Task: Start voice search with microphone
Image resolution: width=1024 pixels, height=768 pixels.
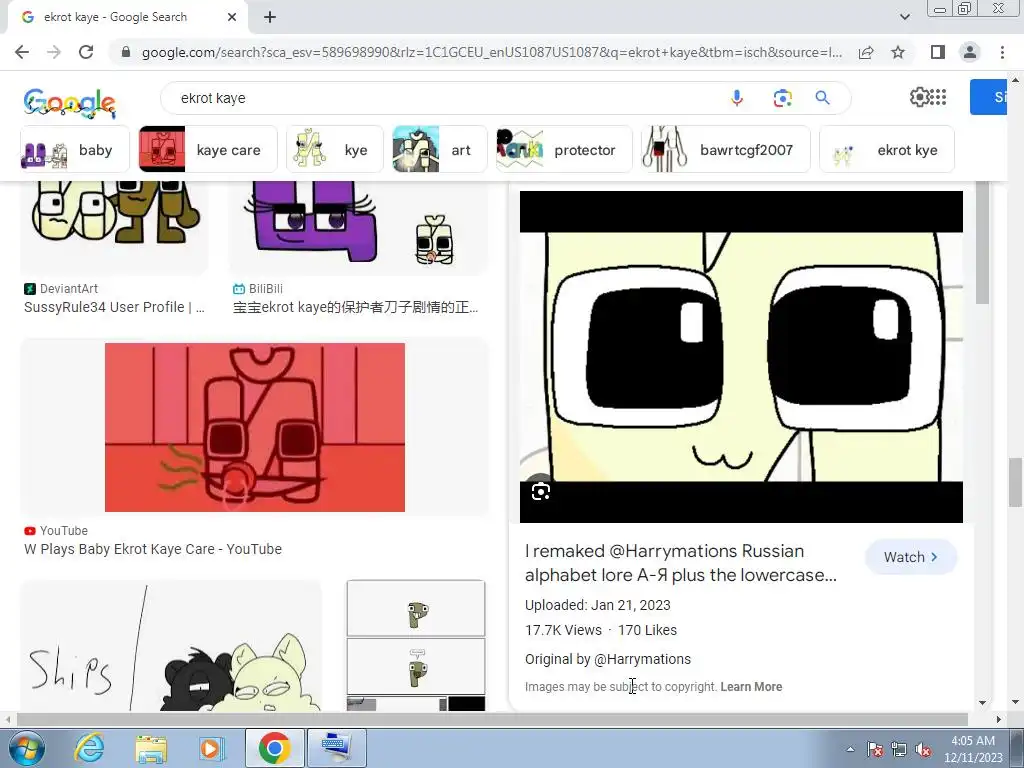Action: coord(737,98)
